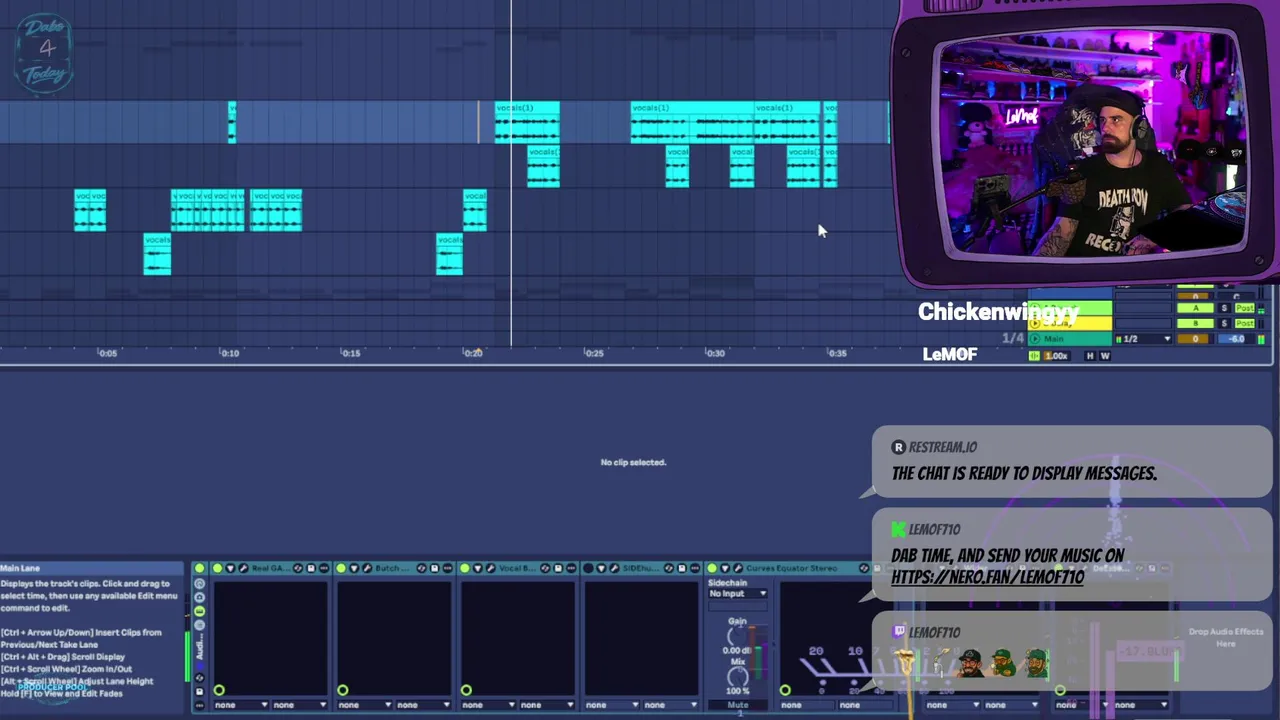Click the Mute button under the Mix knob
The height and width of the screenshot is (720, 1280).
click(738, 705)
